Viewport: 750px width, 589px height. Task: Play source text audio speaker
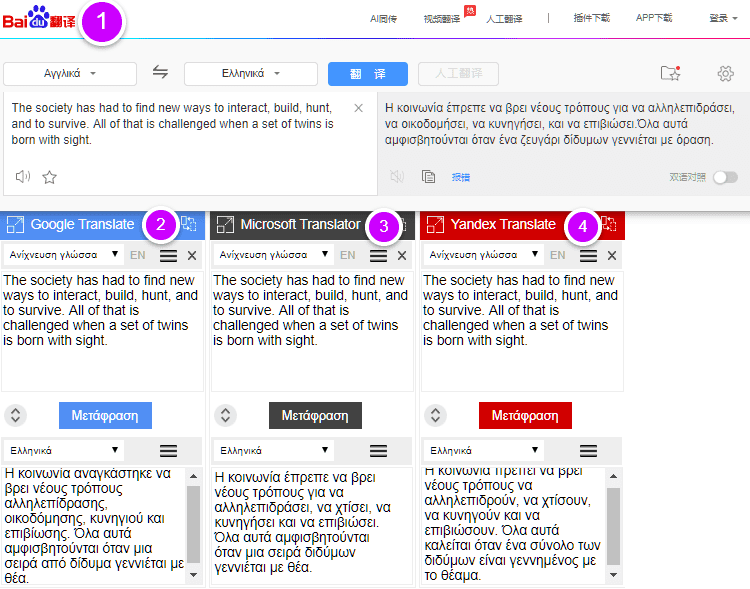pyautogui.click(x=22, y=177)
